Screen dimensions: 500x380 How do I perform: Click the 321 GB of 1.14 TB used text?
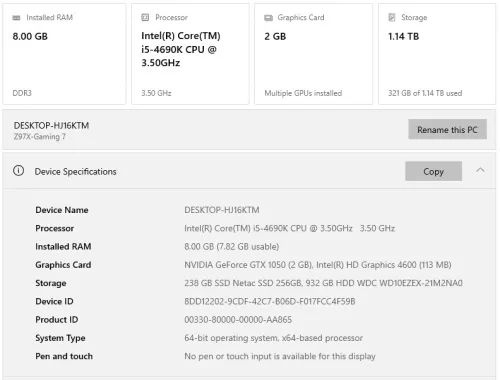(425, 93)
